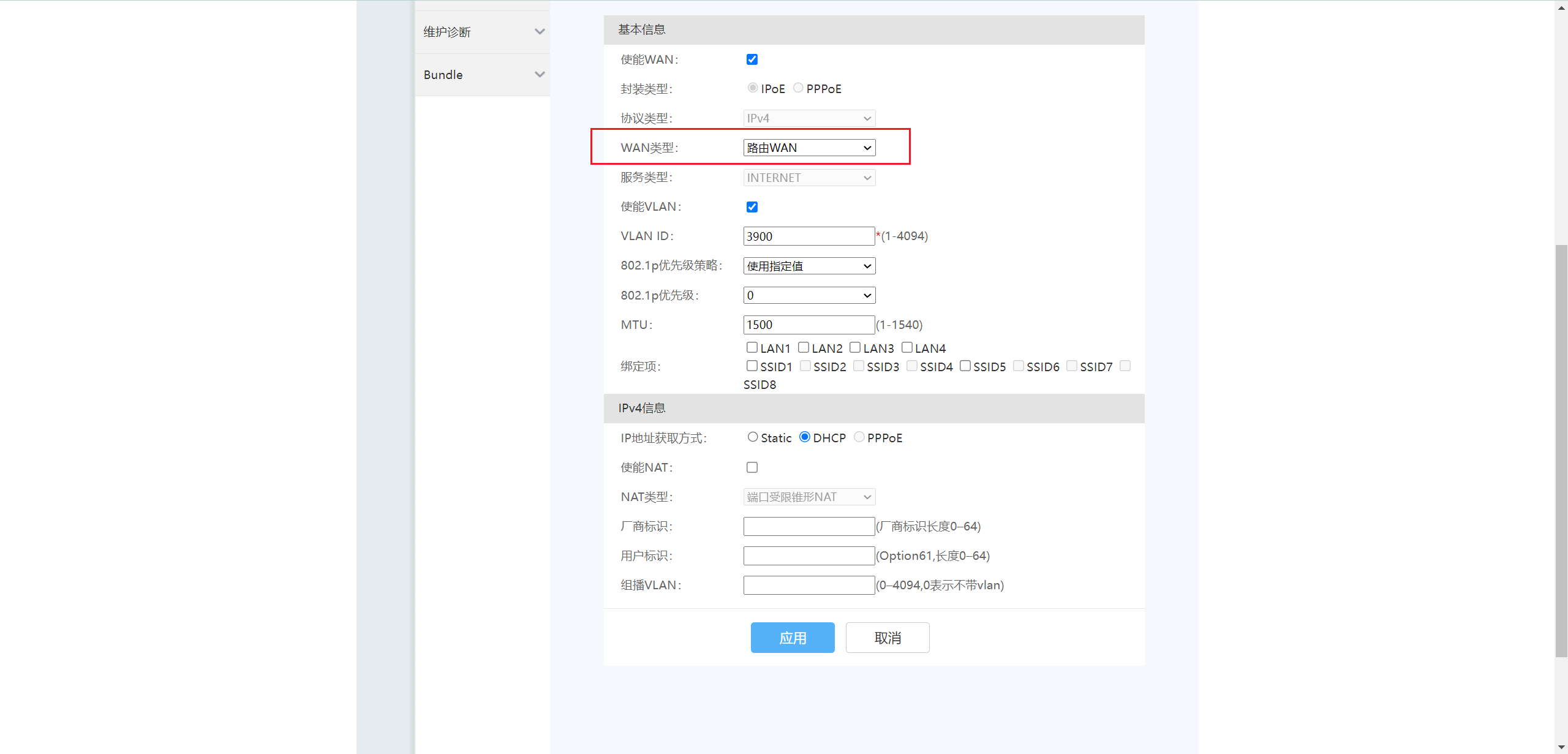Expand the 维护诊断 sidebar chevron
Viewport: 1568px width, 754px height.
[x=539, y=32]
